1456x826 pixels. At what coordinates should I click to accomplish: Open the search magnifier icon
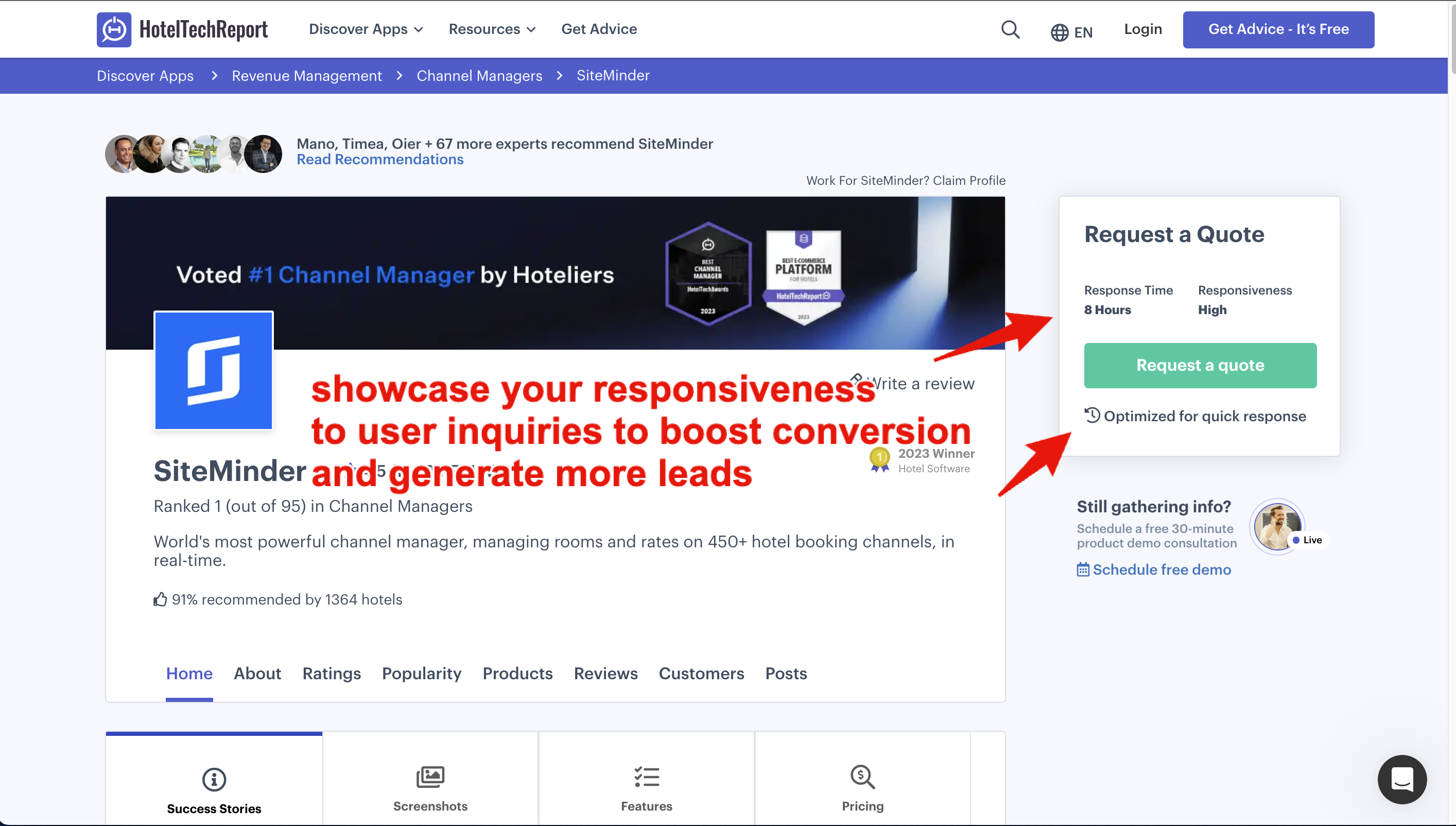point(1010,29)
